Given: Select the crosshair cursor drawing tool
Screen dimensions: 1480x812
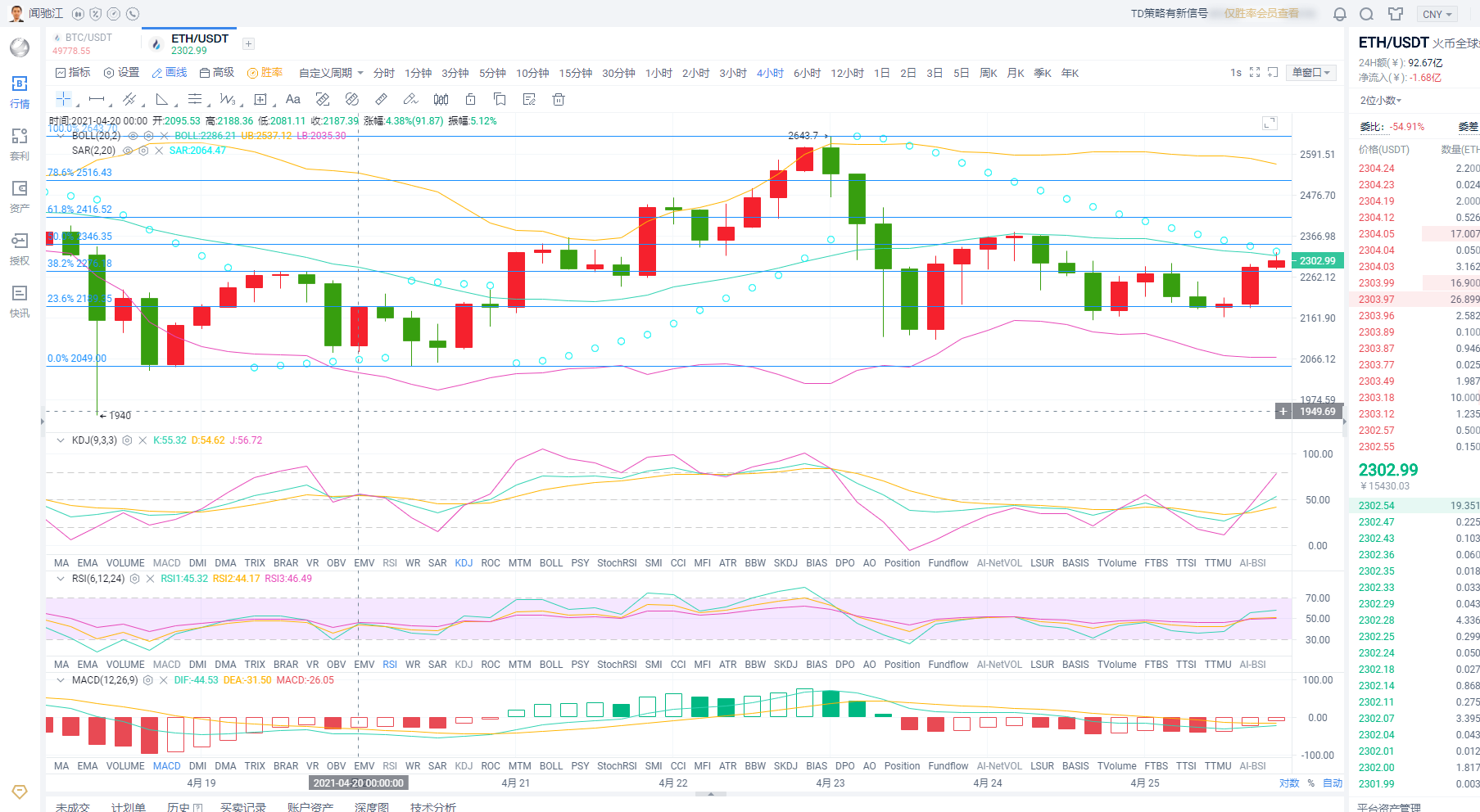Looking at the screenshot, I should (63, 99).
